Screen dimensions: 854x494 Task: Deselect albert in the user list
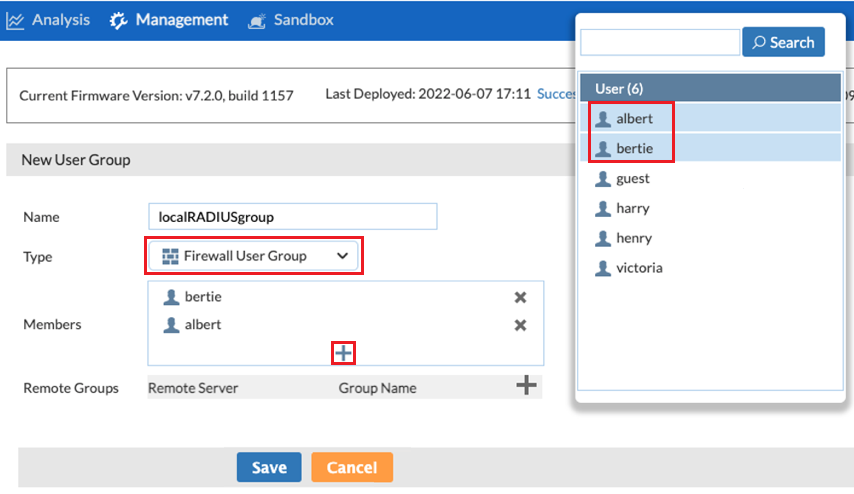click(x=634, y=118)
